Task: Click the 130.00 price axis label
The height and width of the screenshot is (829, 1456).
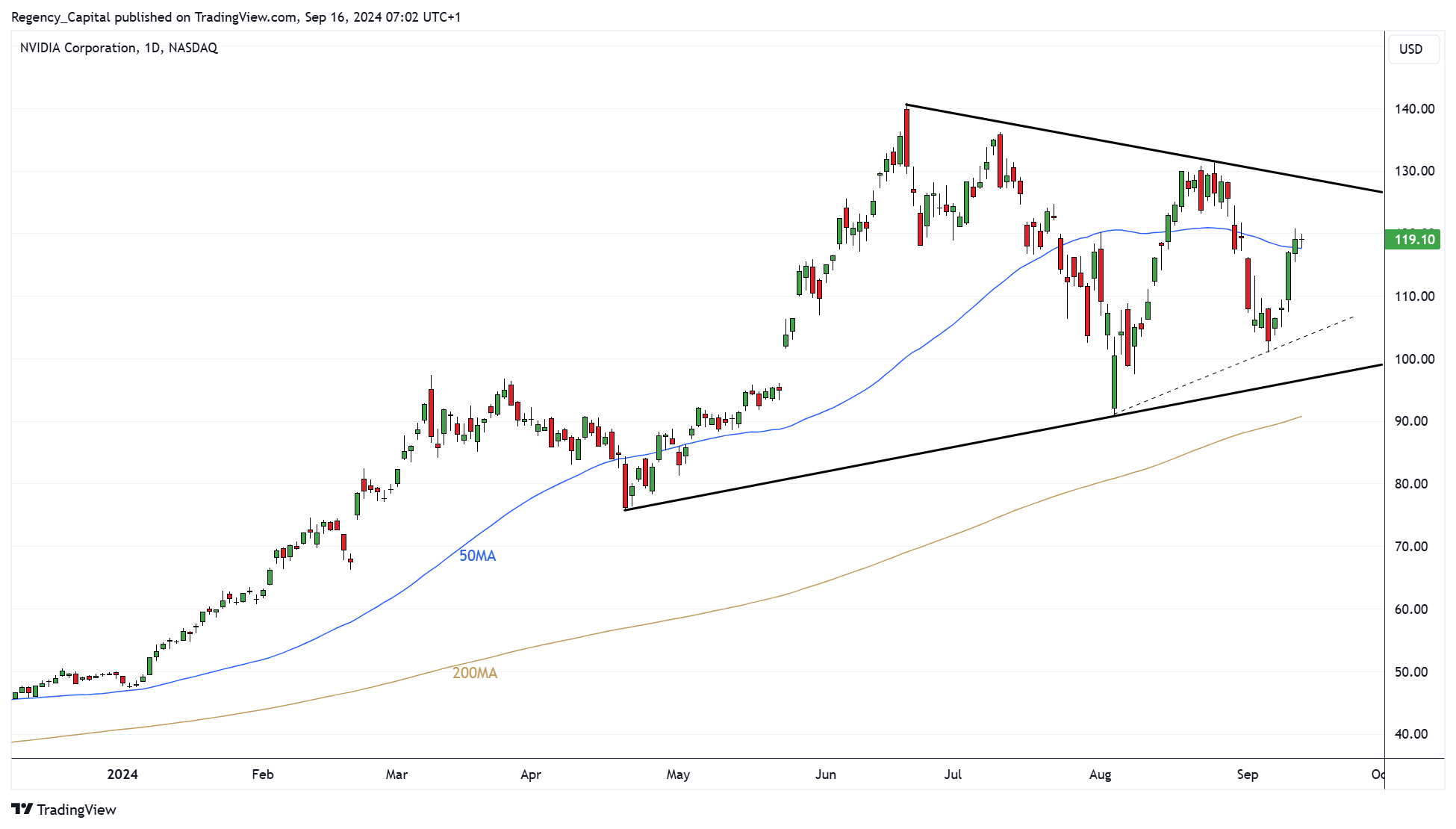Action: click(x=1414, y=171)
